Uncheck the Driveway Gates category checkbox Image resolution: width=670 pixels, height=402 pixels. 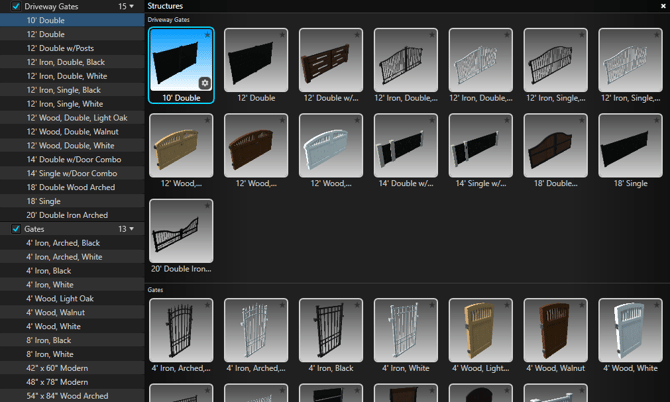[15, 6]
